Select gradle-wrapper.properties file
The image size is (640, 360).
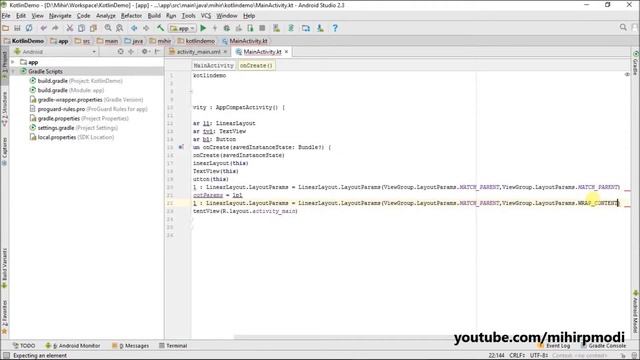pos(86,100)
